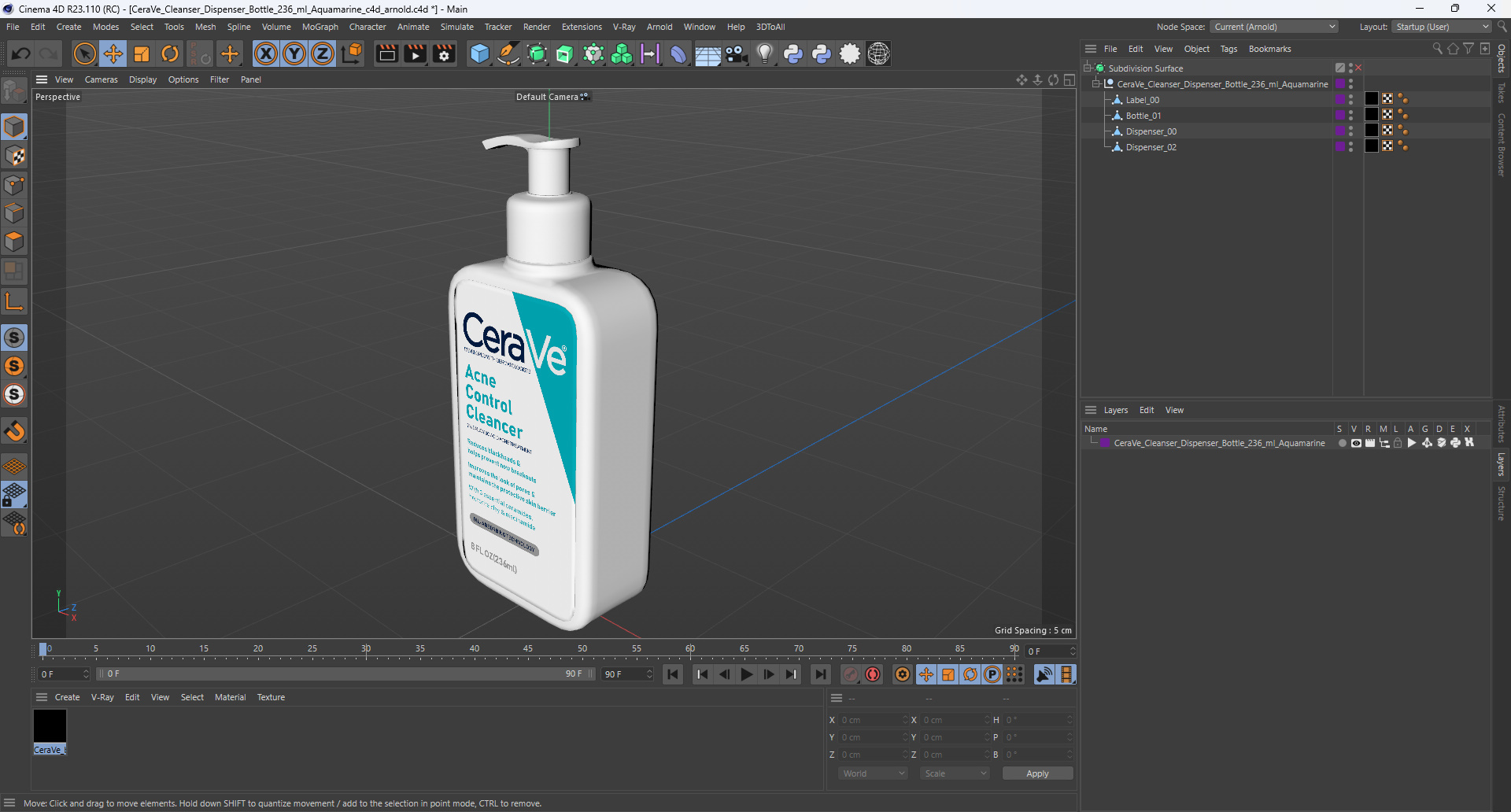
Task: Switch to Model mode in left sidebar
Action: [14, 127]
